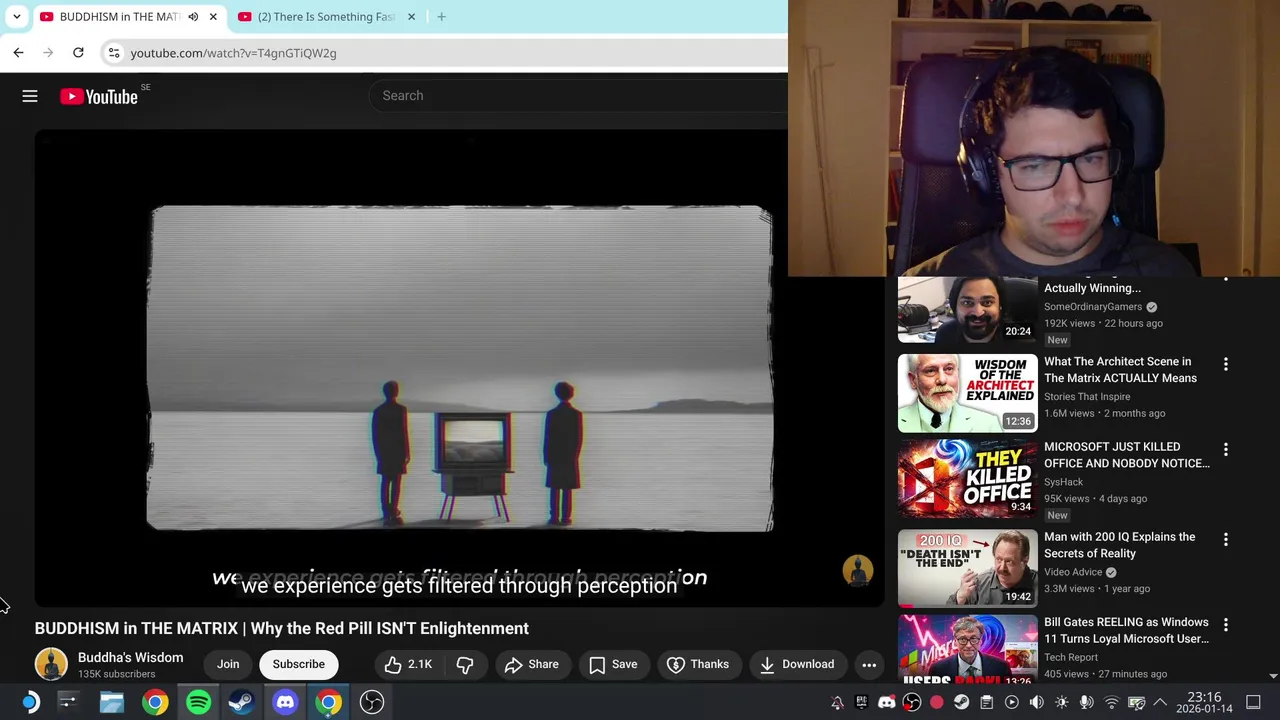Open options menu for Microsoft Office video

(x=1226, y=449)
